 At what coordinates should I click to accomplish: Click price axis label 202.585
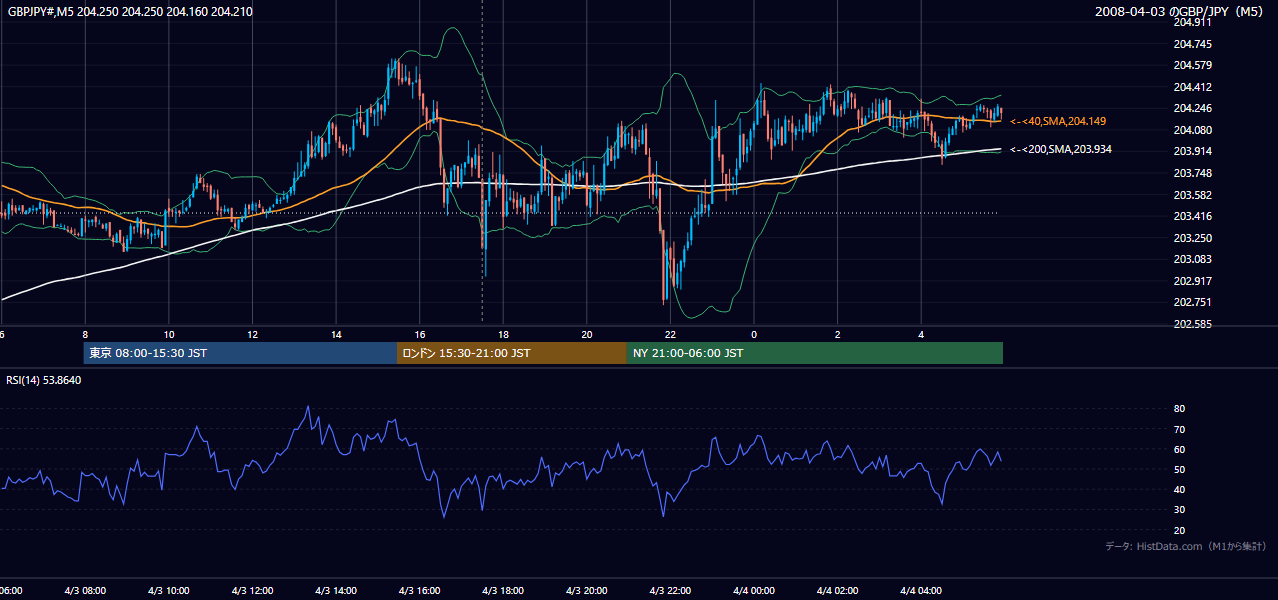click(1192, 324)
